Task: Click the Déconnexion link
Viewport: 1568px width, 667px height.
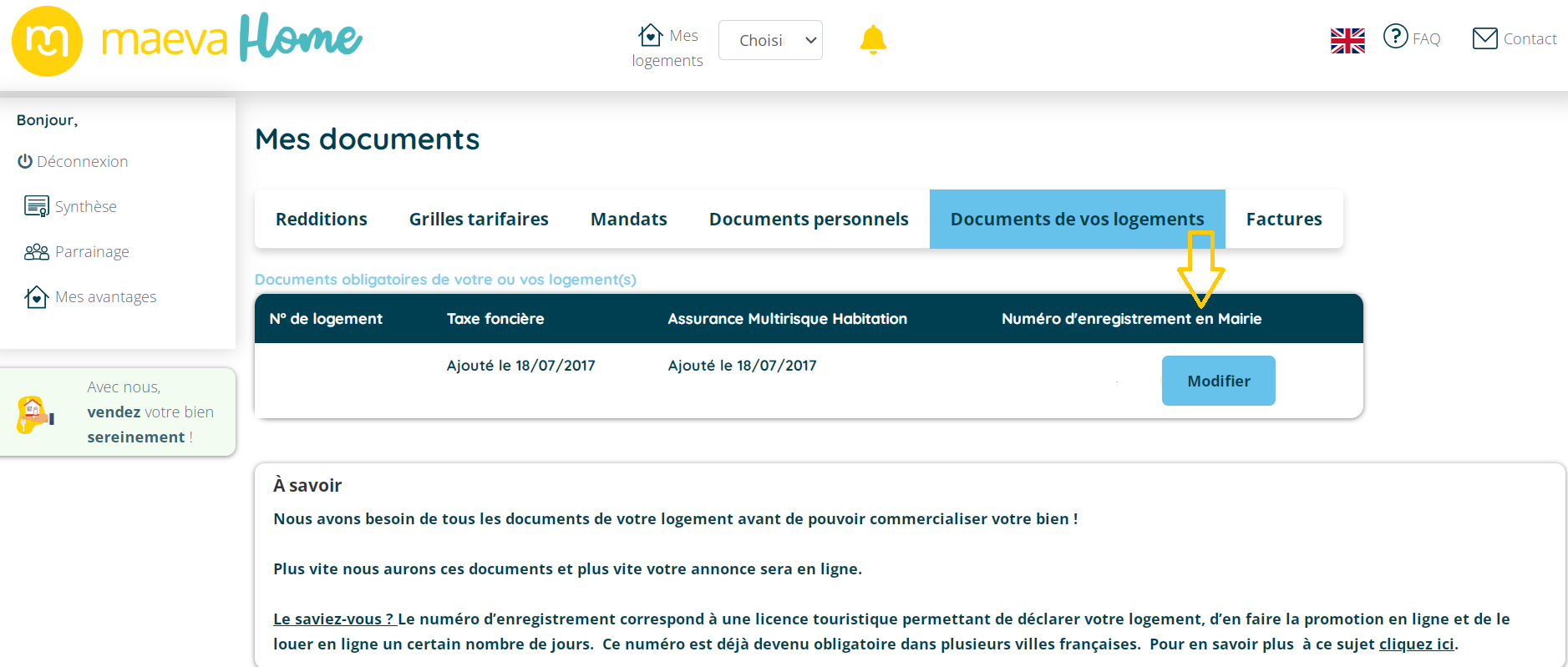Action: (x=83, y=161)
